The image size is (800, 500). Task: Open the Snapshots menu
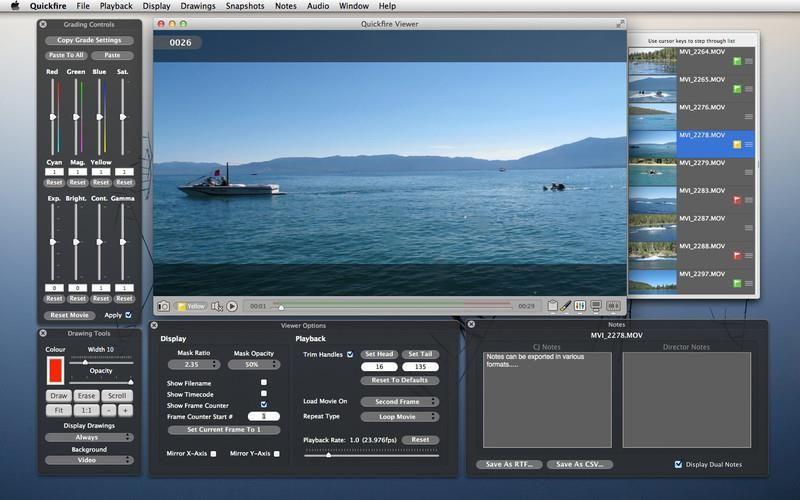pyautogui.click(x=245, y=6)
